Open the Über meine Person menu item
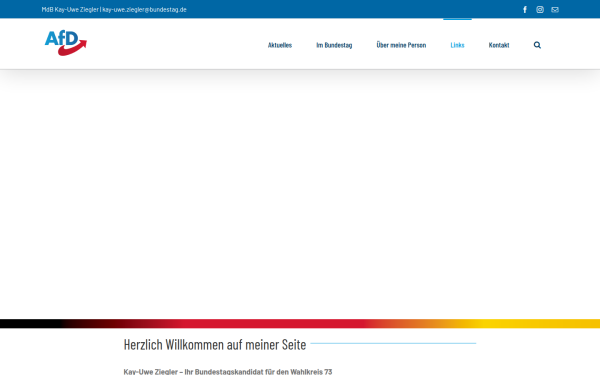The width and height of the screenshot is (600, 375). point(401,45)
